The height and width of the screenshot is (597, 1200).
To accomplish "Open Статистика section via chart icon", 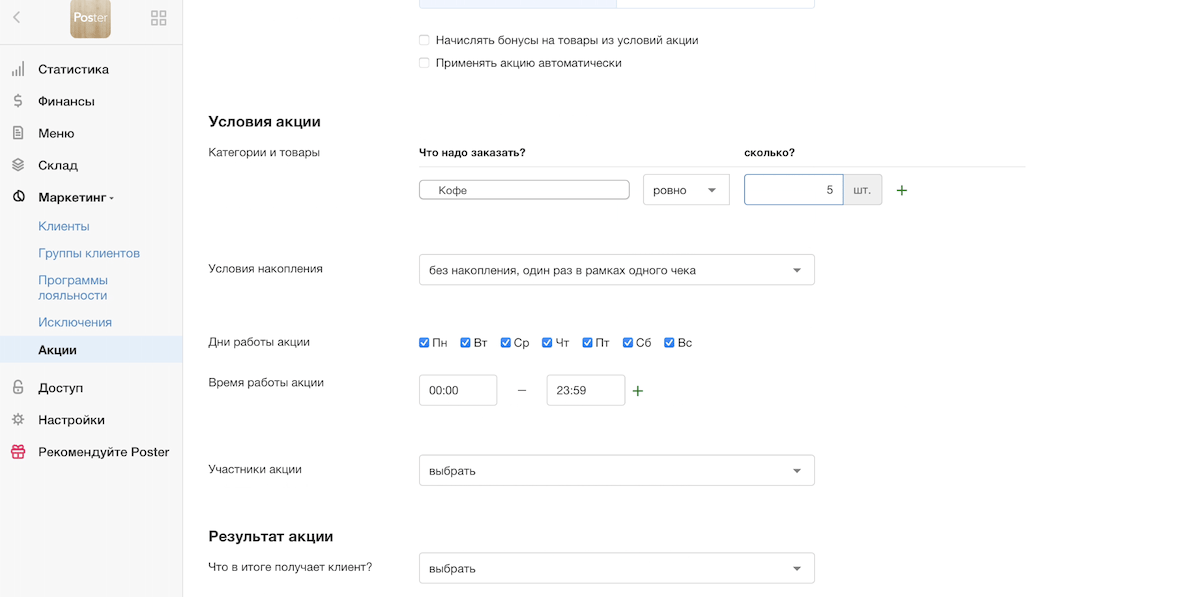I will [x=18, y=69].
